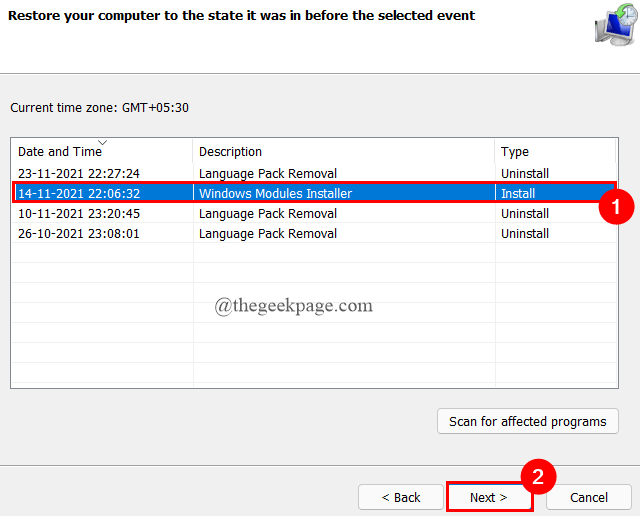Image resolution: width=640 pixels, height=516 pixels.
Task: Click the sort arrow above Date and Time
Action: 103,142
